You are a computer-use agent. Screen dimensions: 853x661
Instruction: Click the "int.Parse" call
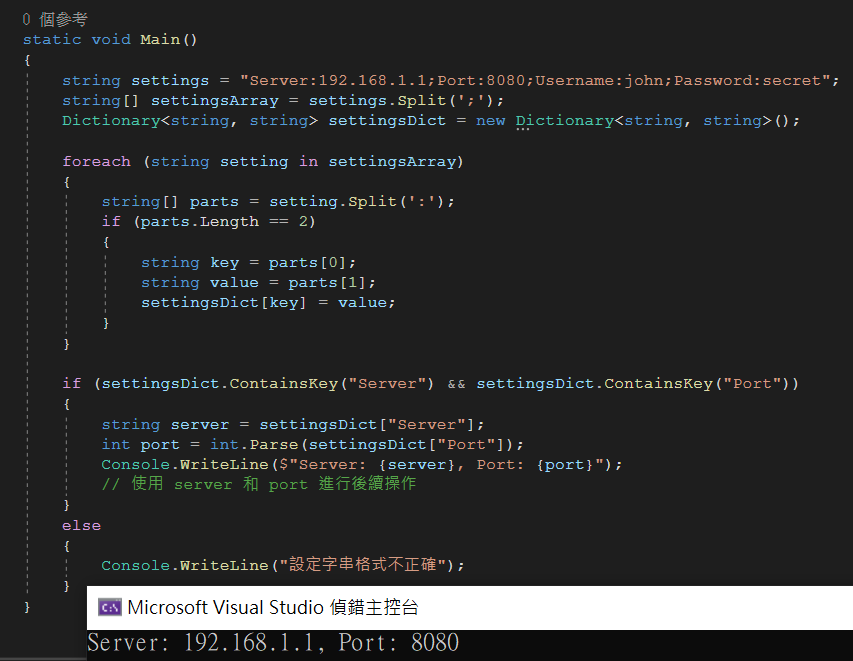pos(254,445)
